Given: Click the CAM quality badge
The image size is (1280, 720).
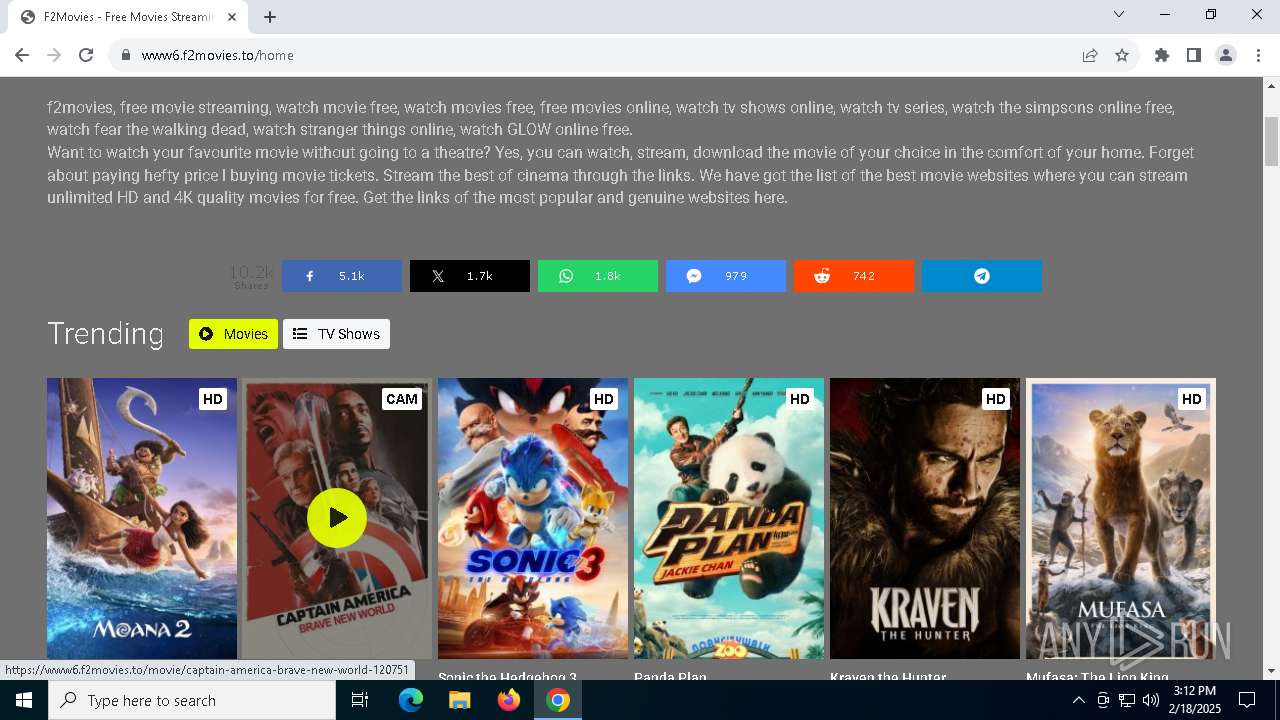Looking at the screenshot, I should [x=401, y=399].
